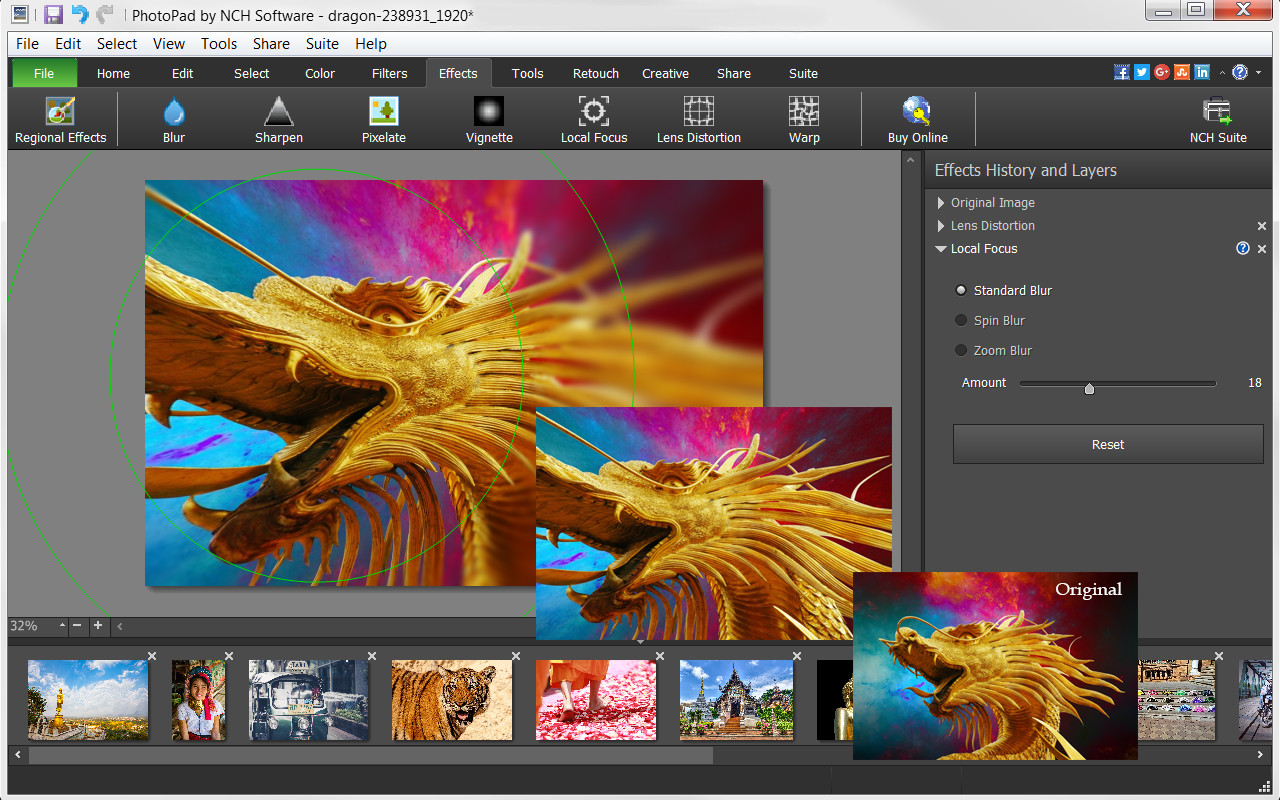Launch the NCH Suite panel

[x=1217, y=118]
